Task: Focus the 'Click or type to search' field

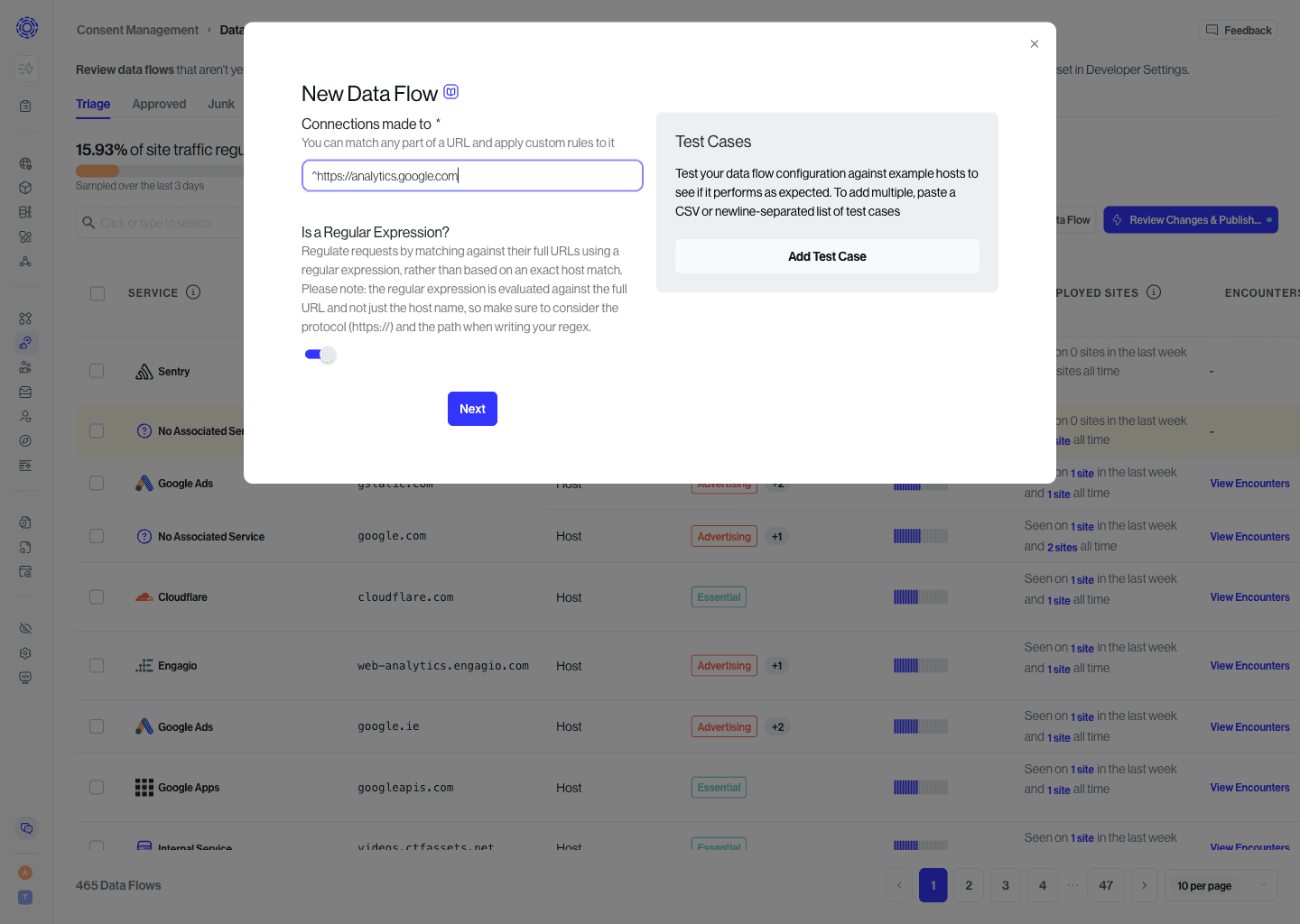Action: (x=161, y=223)
